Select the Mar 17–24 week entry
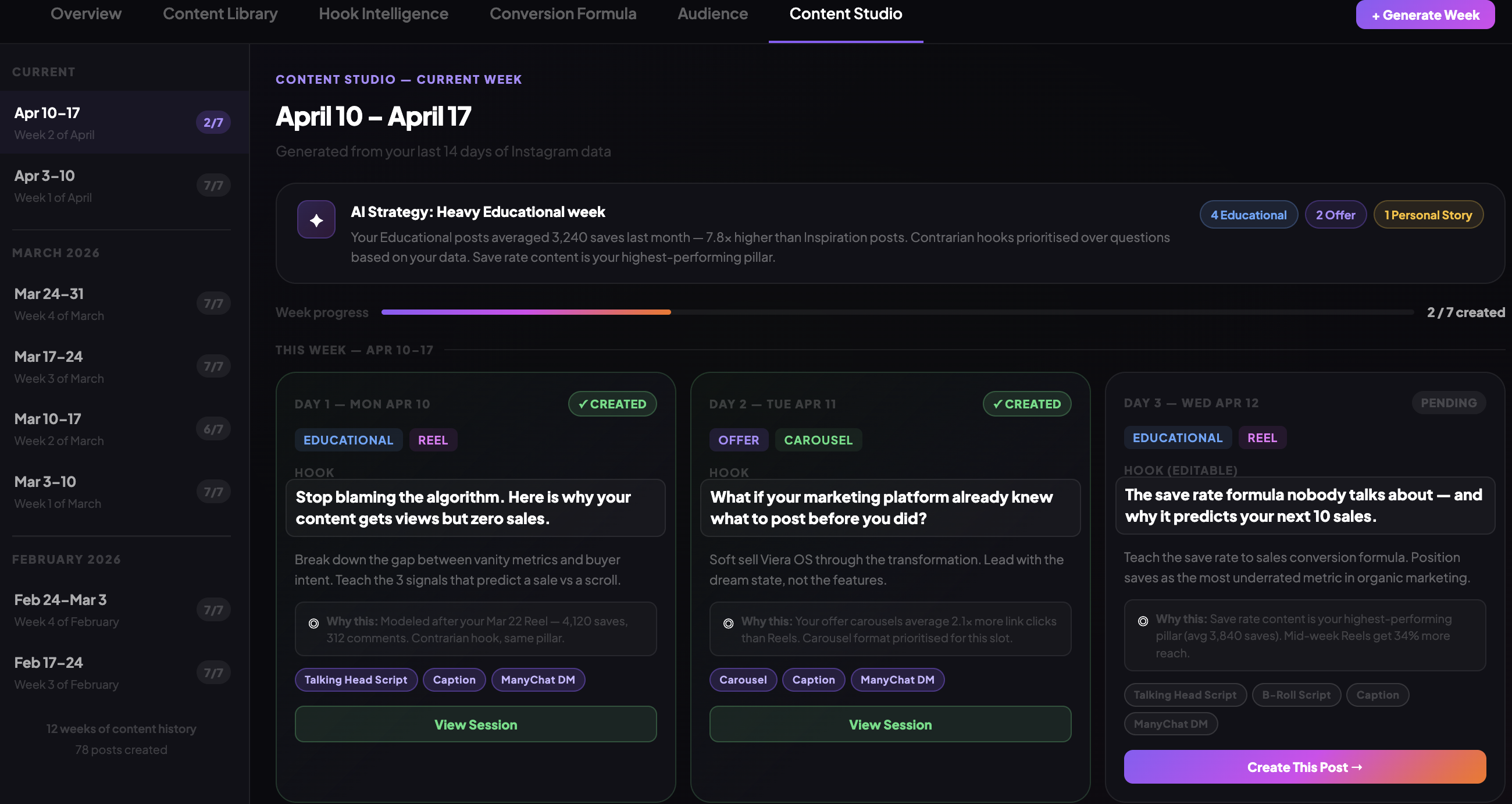This screenshot has width=1512, height=804. (124, 366)
